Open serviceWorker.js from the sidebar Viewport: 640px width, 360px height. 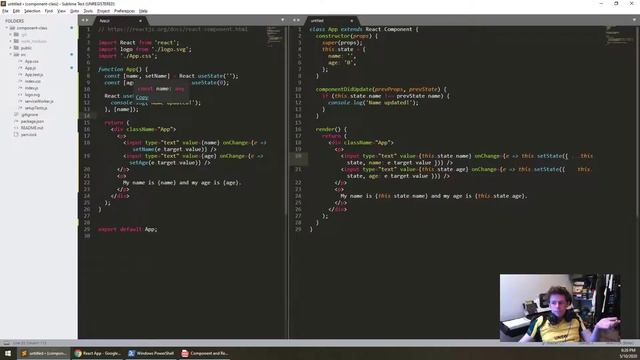(x=39, y=101)
